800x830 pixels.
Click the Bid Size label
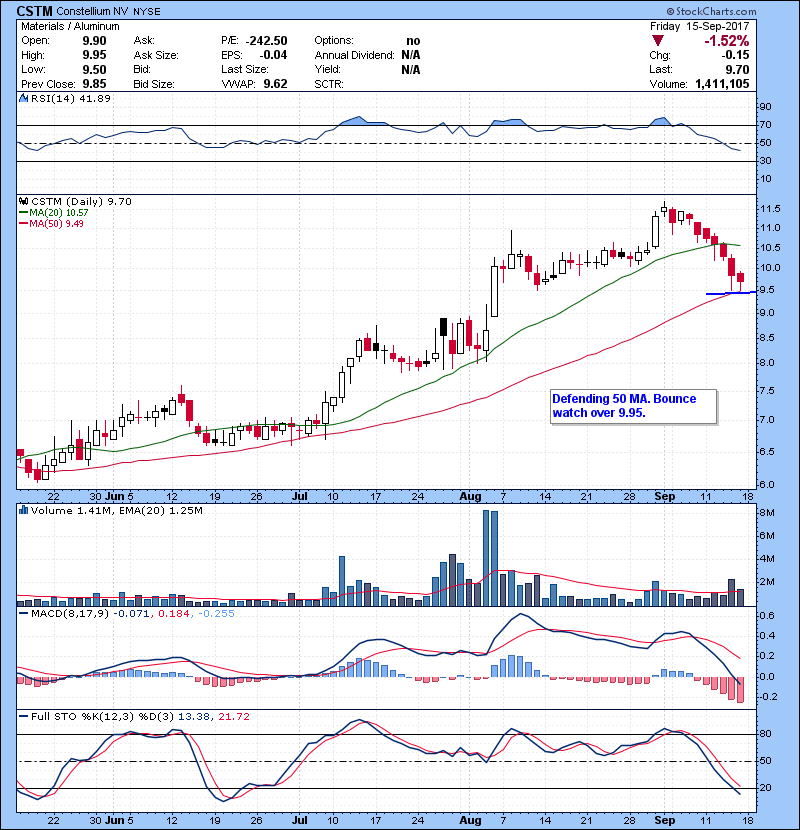154,84
